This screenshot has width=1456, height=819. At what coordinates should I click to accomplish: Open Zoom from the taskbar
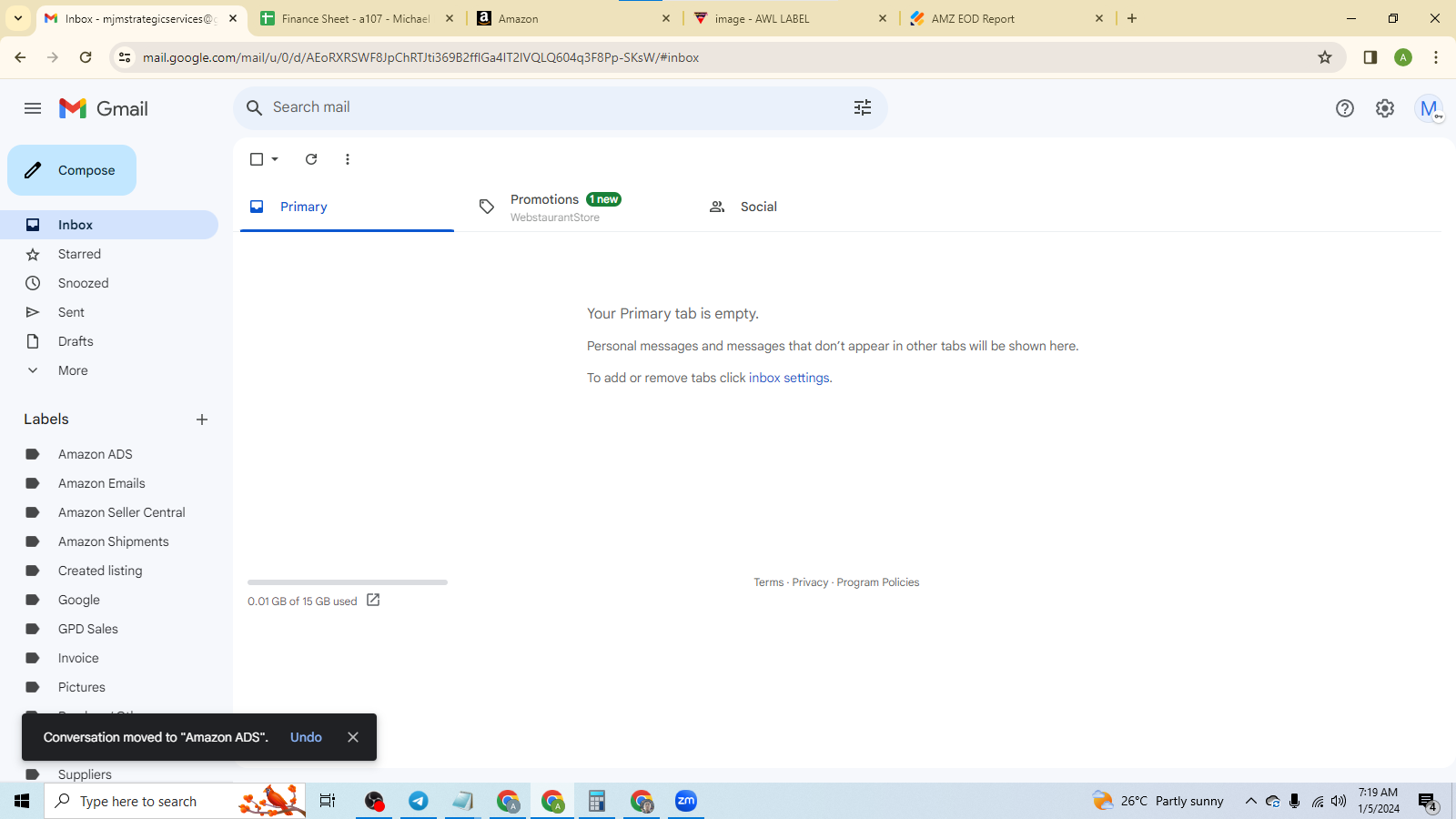click(686, 801)
